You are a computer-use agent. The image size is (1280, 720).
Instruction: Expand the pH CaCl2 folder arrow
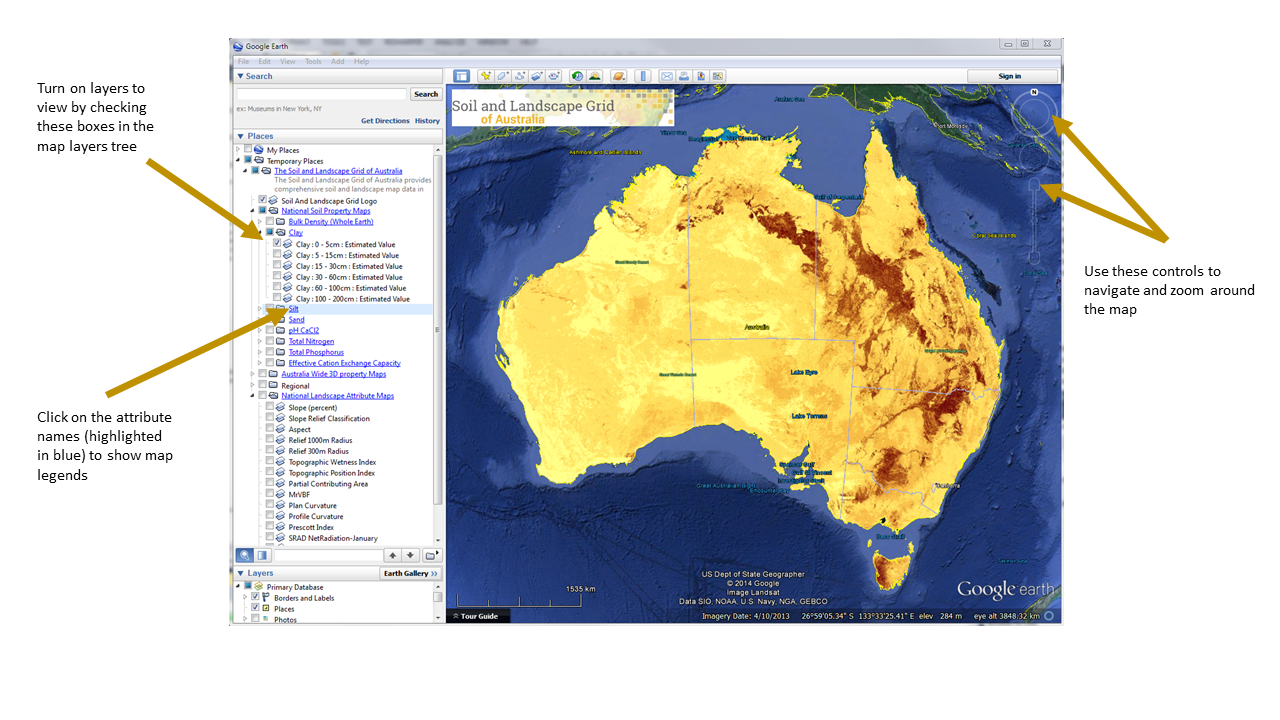click(260, 330)
